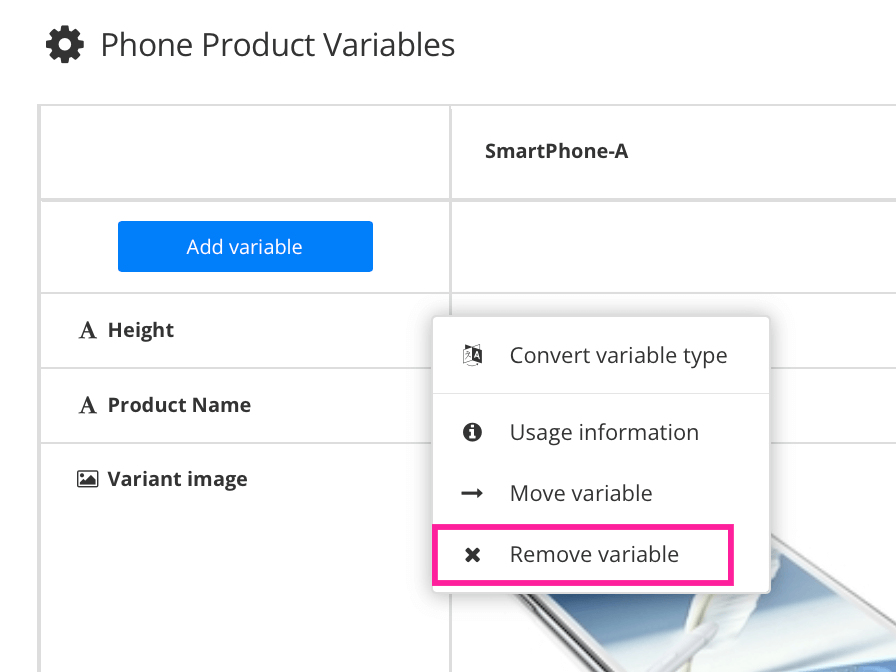This screenshot has height=672, width=896.
Task: Click the X icon beside Remove variable
Action: coord(472,554)
